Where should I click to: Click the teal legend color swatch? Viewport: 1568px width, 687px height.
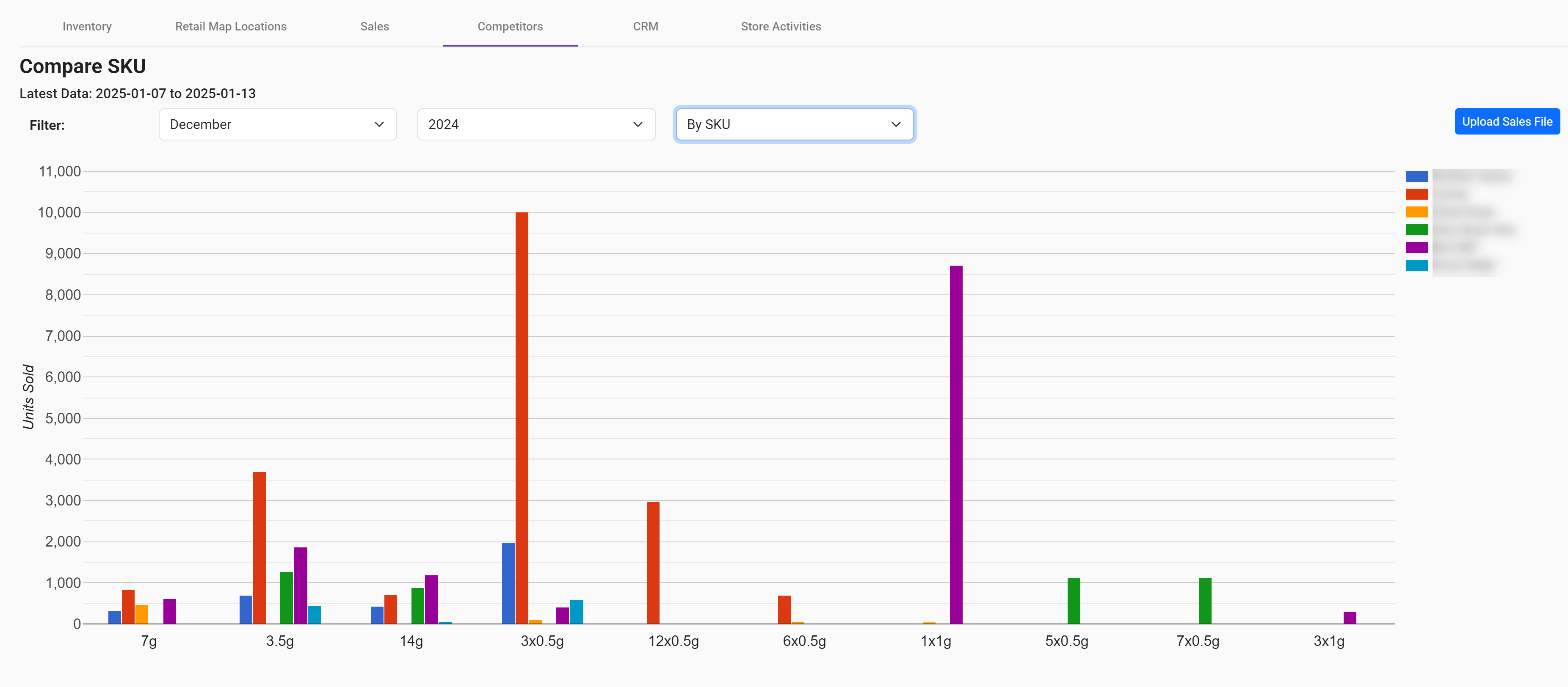1416,265
